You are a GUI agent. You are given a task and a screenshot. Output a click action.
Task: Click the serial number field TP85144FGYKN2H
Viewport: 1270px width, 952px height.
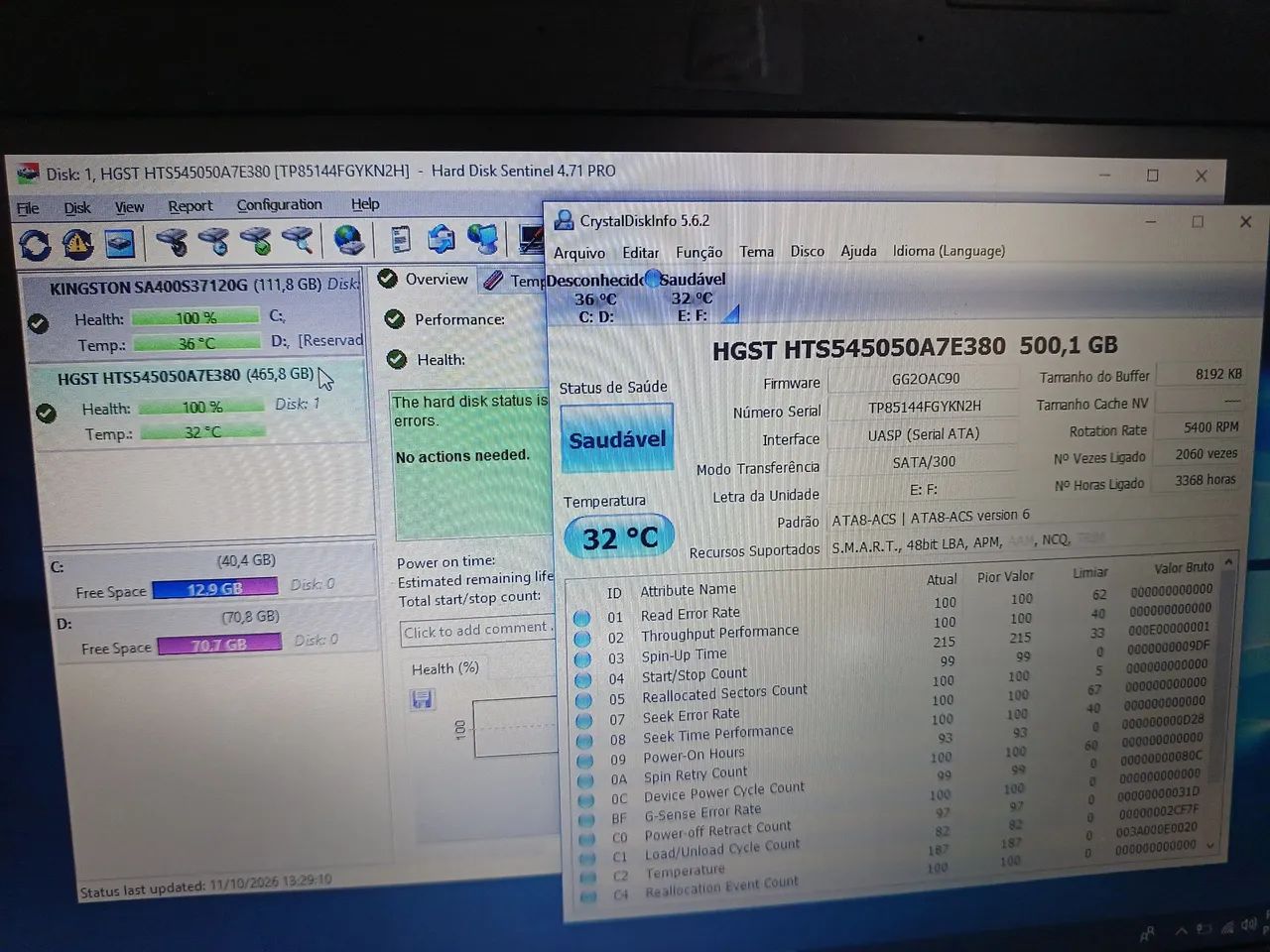coord(924,407)
